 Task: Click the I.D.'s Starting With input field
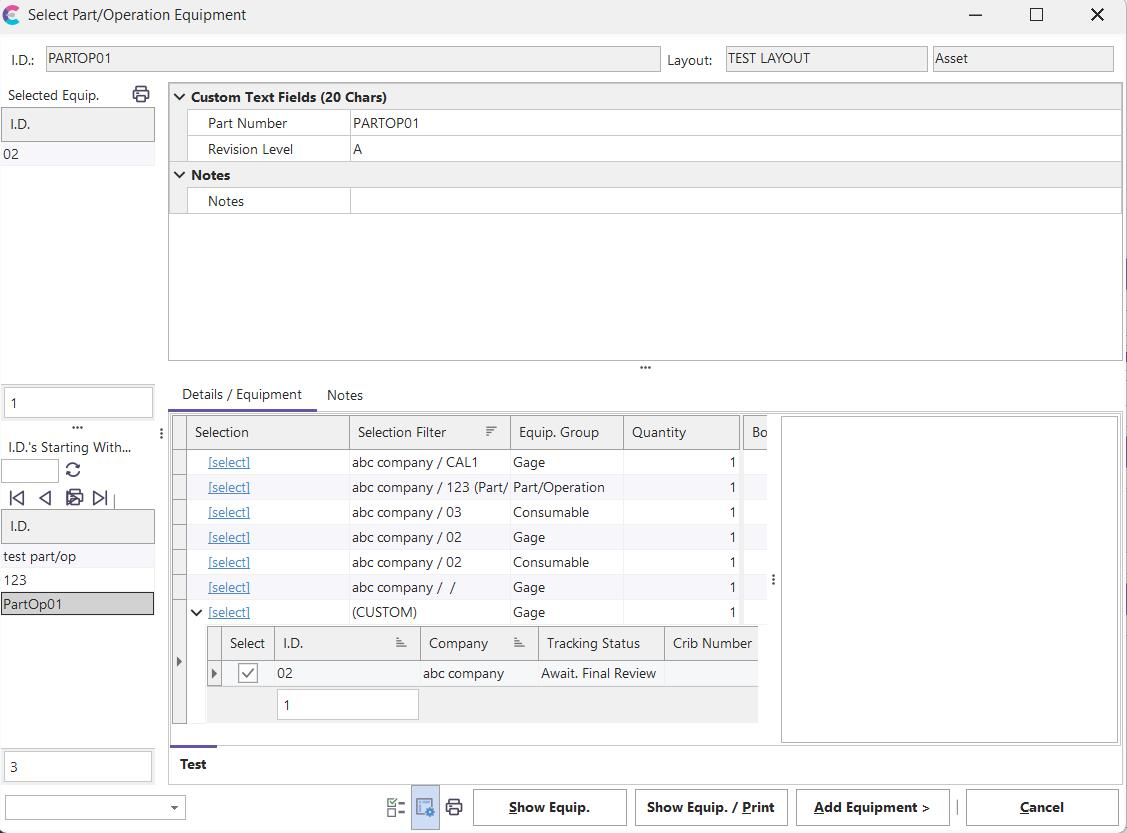coord(30,470)
